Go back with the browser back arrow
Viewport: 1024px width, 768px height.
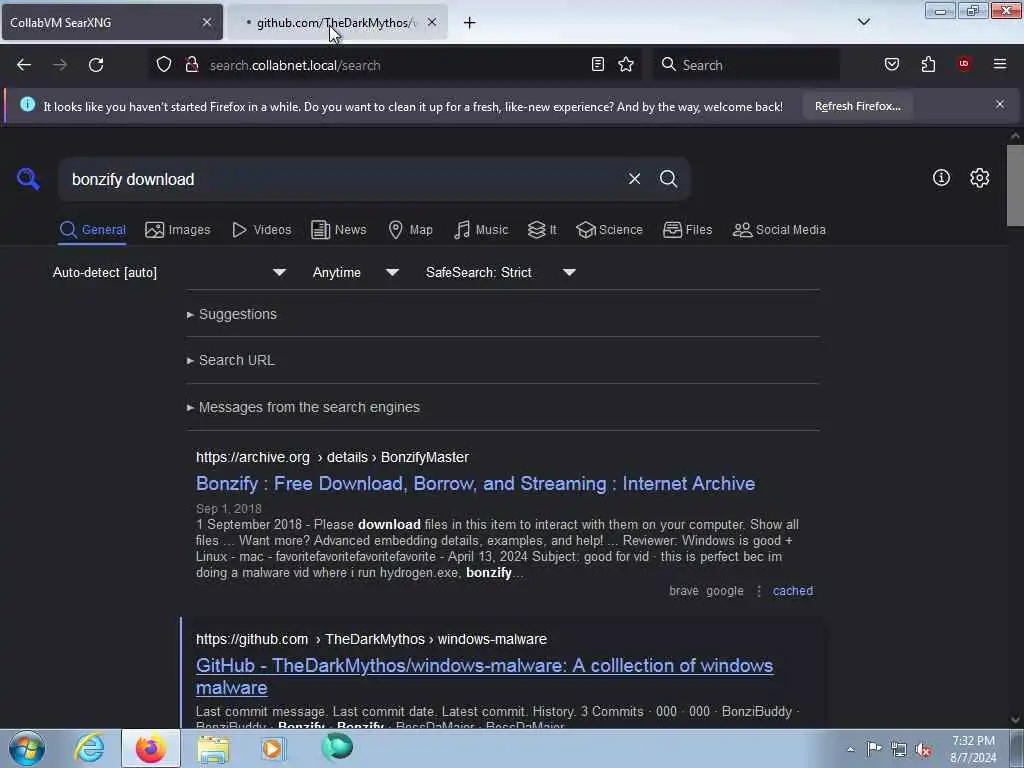pyautogui.click(x=24, y=65)
